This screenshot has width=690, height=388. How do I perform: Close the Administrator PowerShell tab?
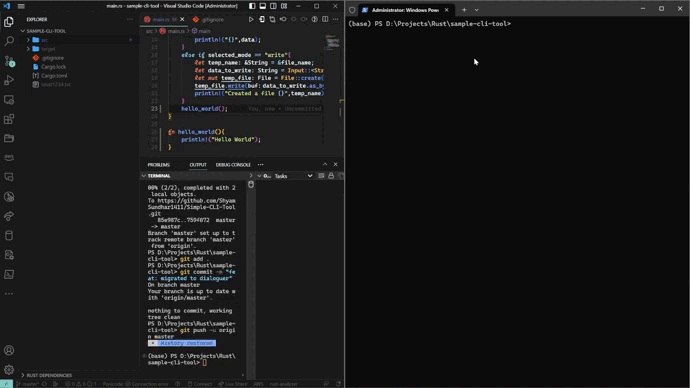447,10
